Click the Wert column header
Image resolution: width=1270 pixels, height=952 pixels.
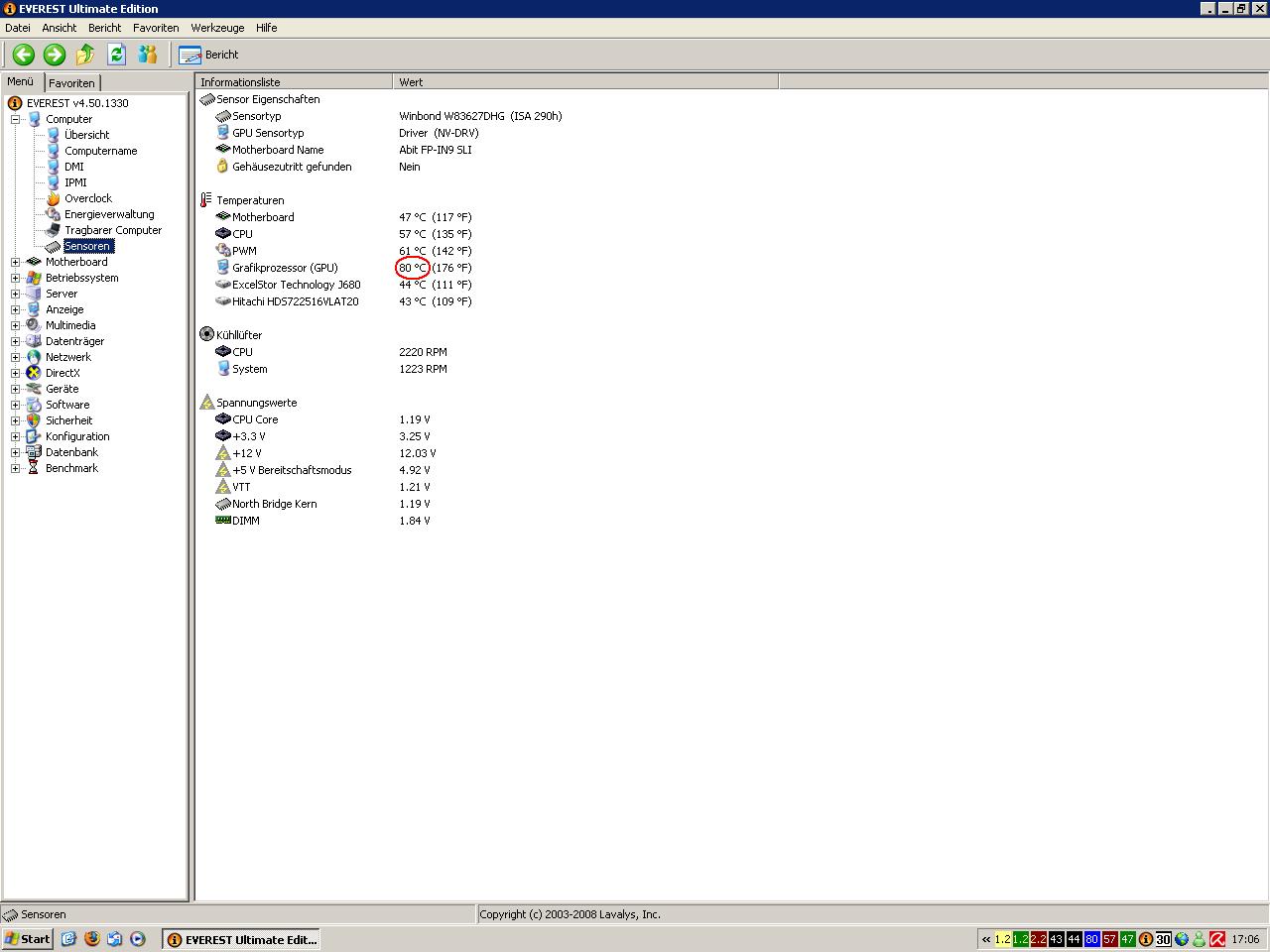(585, 82)
